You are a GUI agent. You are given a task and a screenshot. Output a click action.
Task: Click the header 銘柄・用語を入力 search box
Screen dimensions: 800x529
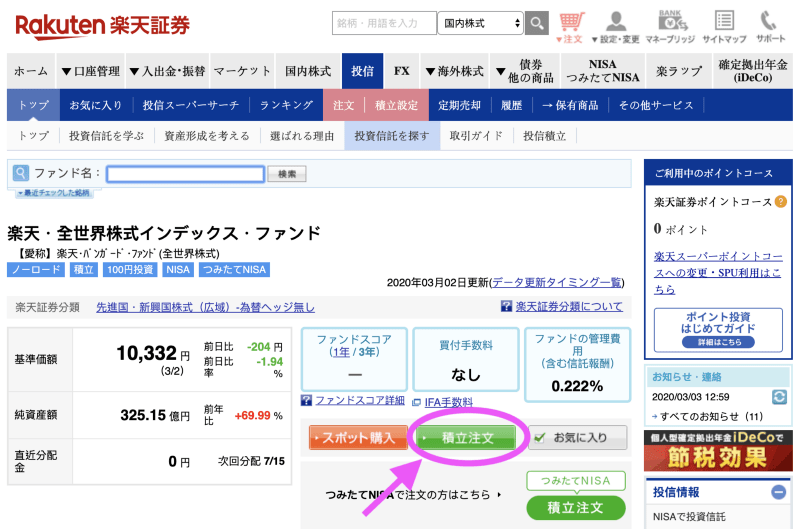pos(384,23)
